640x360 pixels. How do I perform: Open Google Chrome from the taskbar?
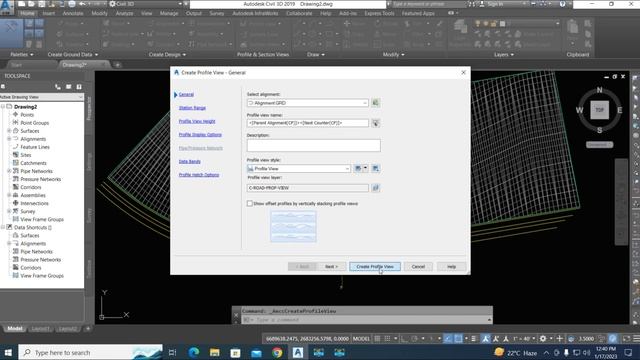tap(277, 352)
